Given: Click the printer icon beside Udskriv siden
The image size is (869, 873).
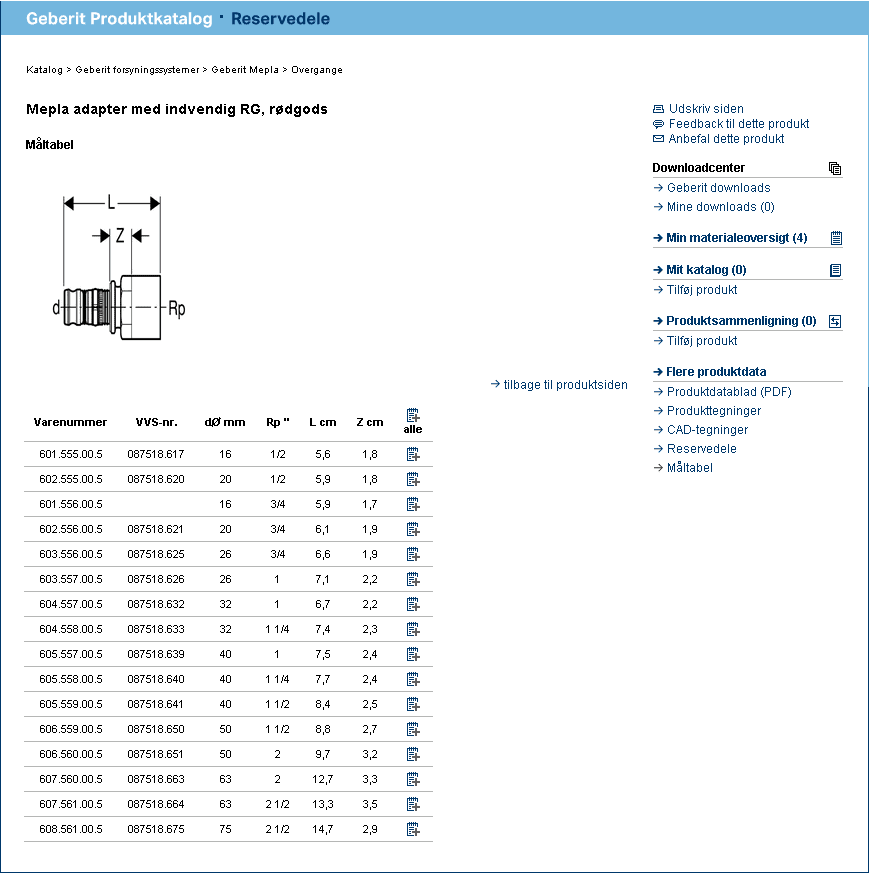Looking at the screenshot, I should (658, 109).
